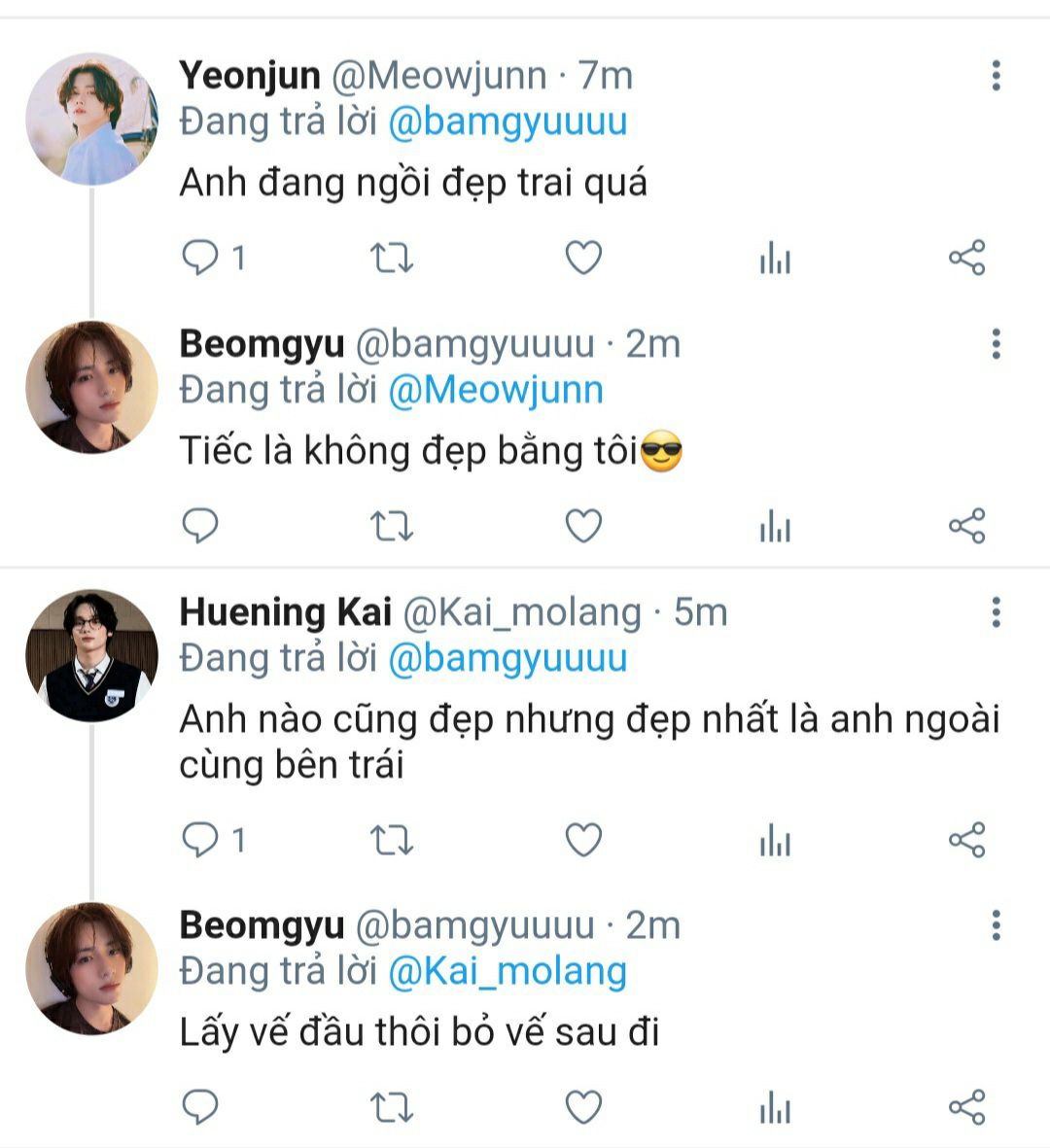Open more options on Huening Kai's tweet
Viewport: 1050px width, 1148px height.
pos(996,612)
